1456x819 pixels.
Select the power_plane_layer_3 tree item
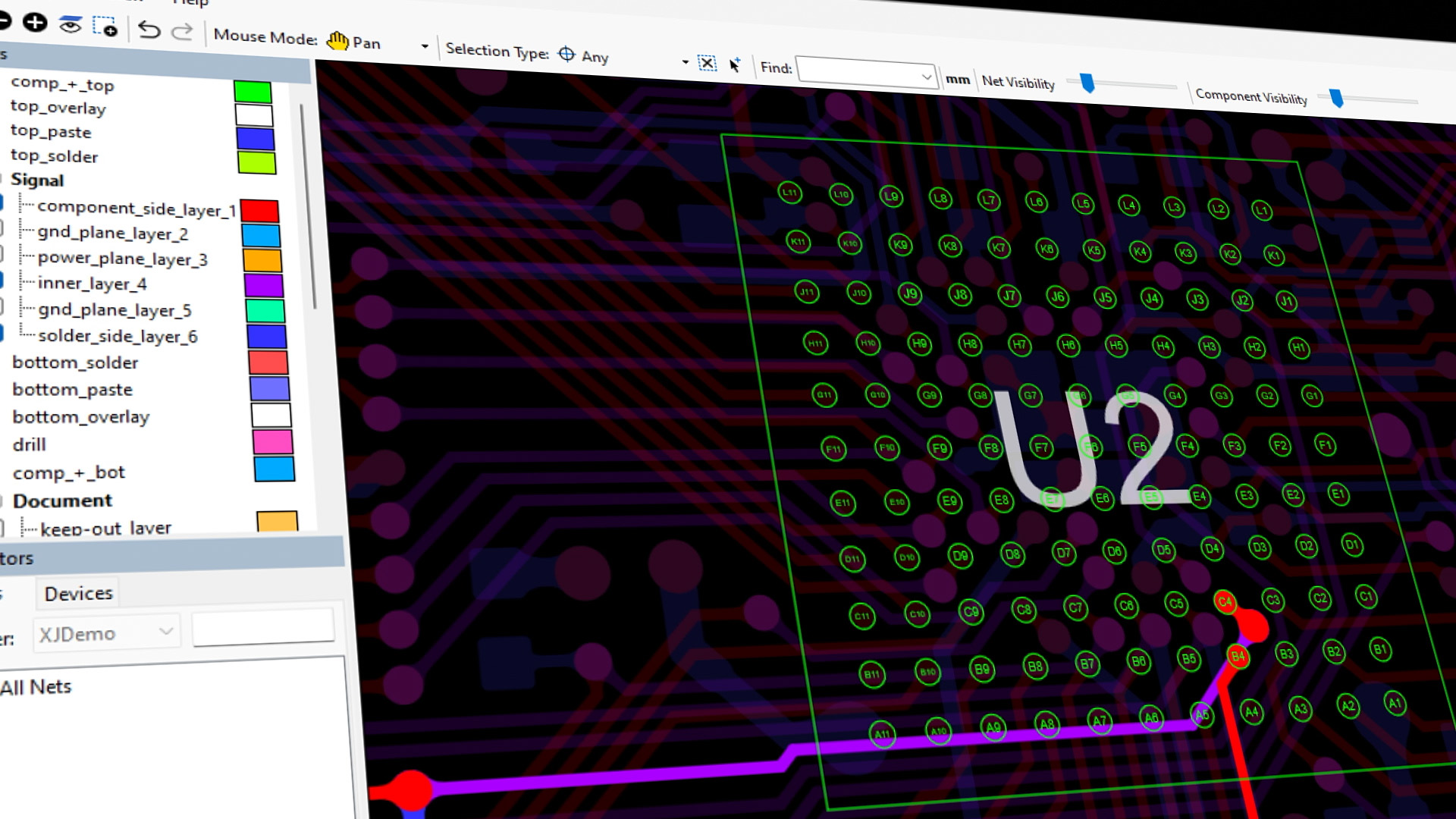pyautogui.click(x=122, y=259)
